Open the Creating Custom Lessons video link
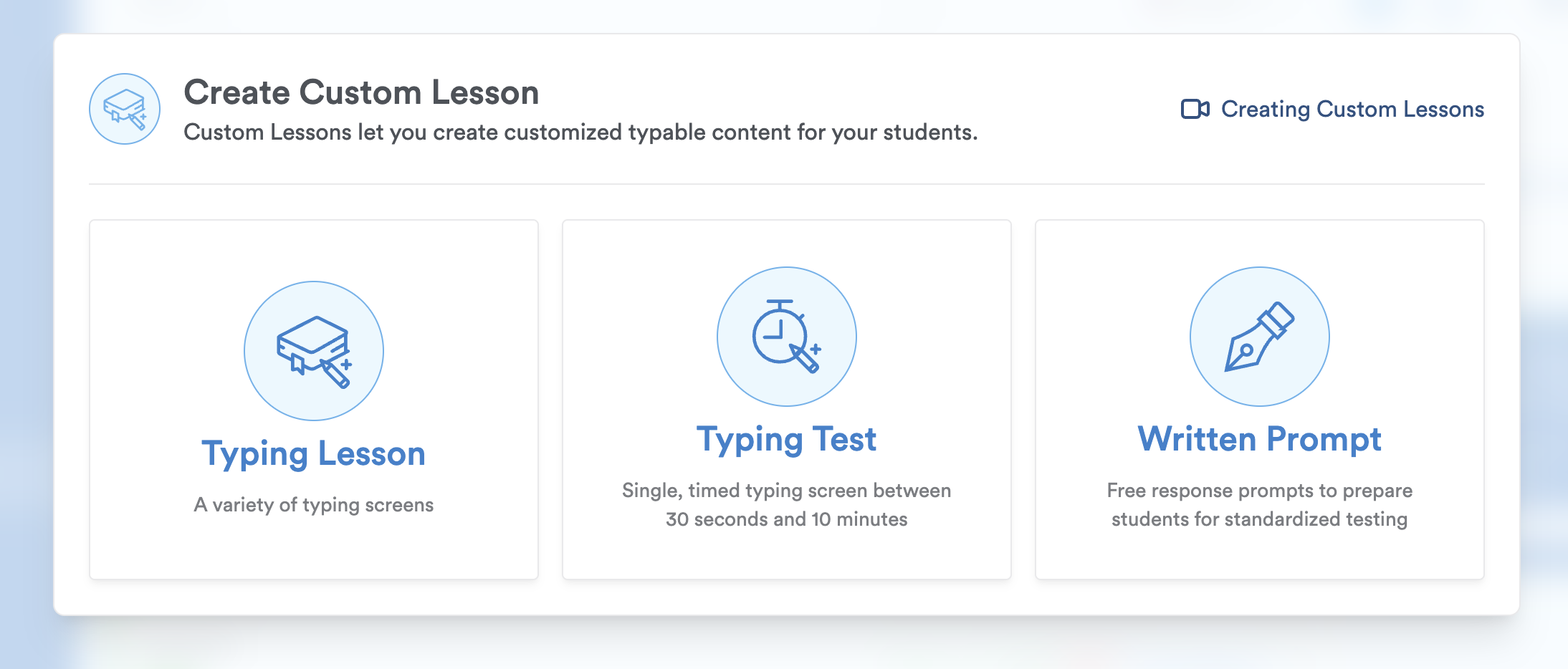The height and width of the screenshot is (669, 1568). click(x=1352, y=109)
